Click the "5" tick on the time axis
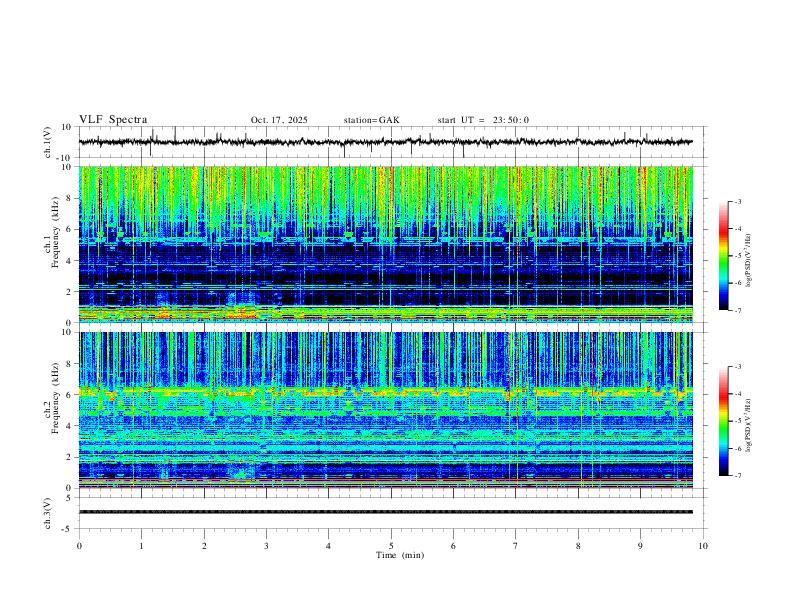The width and height of the screenshot is (792, 612). (391, 546)
